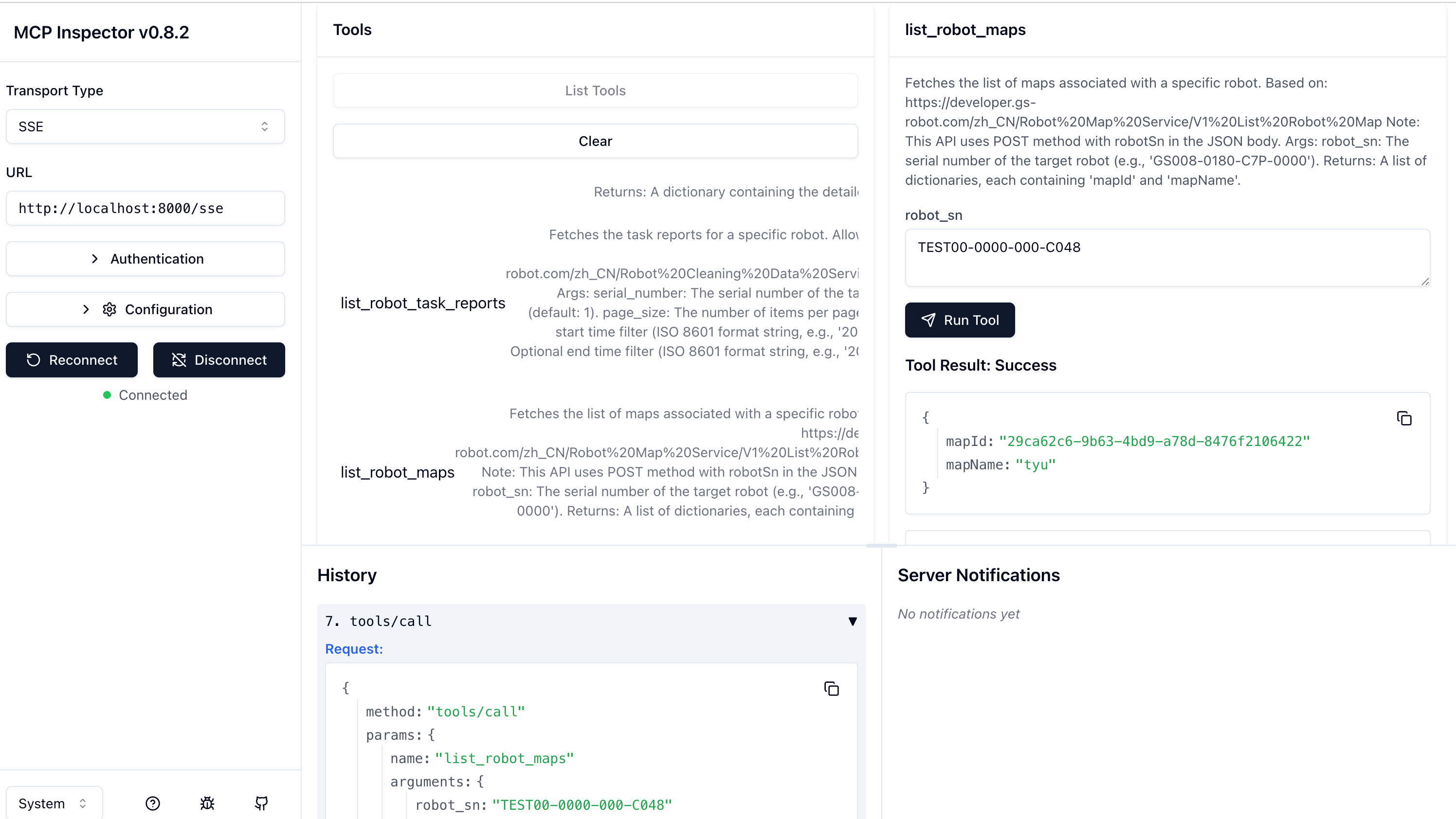Image resolution: width=1456 pixels, height=819 pixels.
Task: Expand the Authentication section
Action: [x=146, y=259]
